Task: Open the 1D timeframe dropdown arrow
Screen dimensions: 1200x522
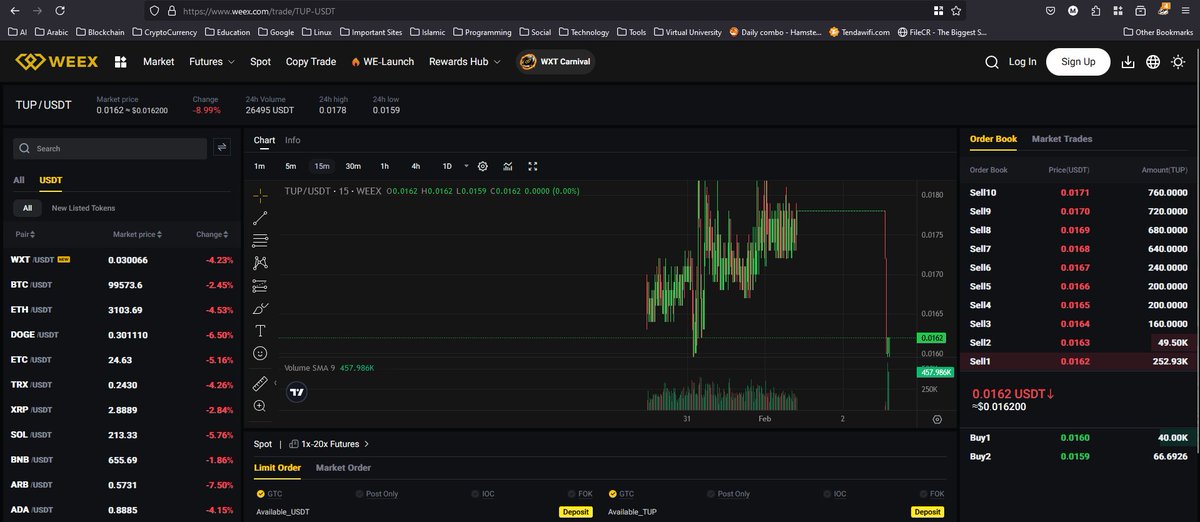Action: tap(465, 166)
